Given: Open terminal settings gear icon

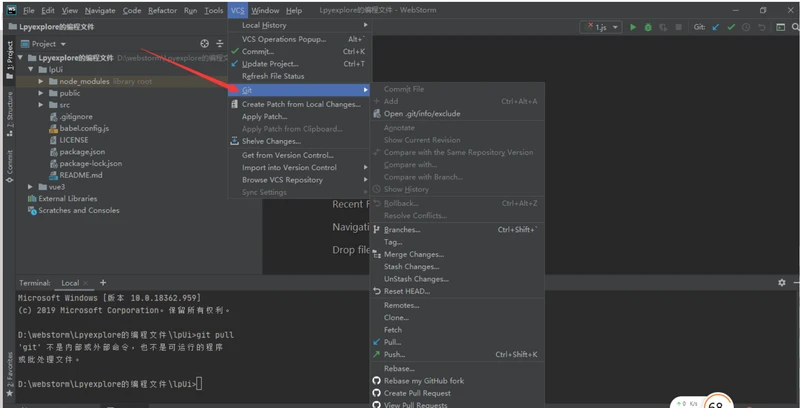Looking at the screenshot, I should click(x=782, y=283).
